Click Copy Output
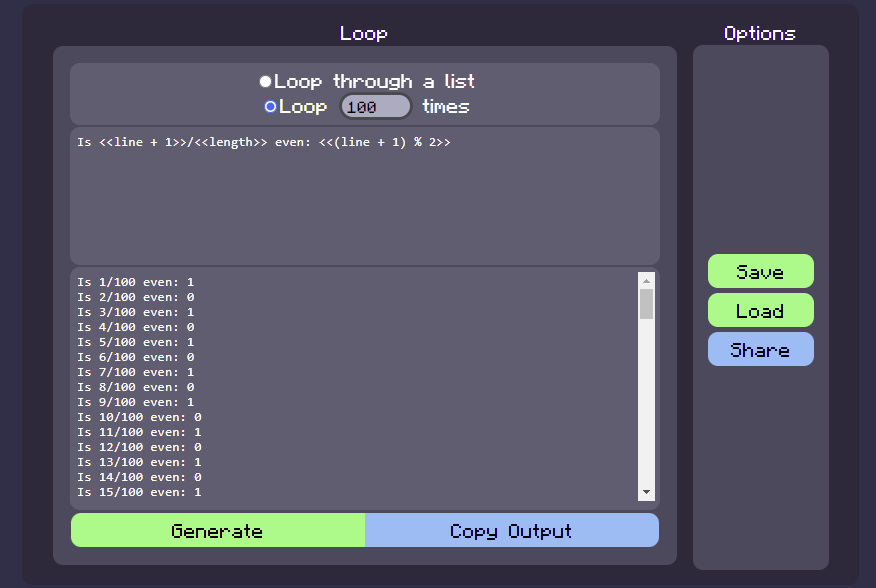This screenshot has width=876, height=588. pos(512,529)
